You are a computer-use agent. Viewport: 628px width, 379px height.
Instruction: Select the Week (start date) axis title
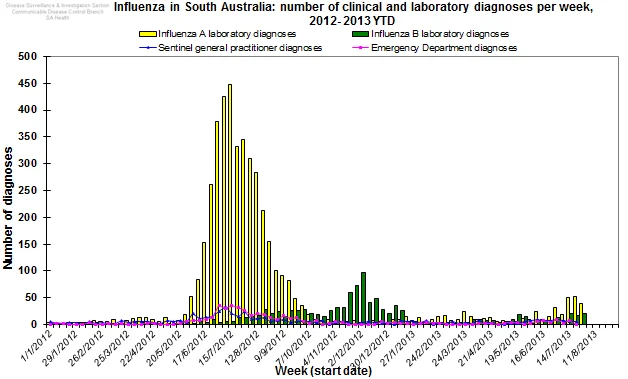[323, 371]
